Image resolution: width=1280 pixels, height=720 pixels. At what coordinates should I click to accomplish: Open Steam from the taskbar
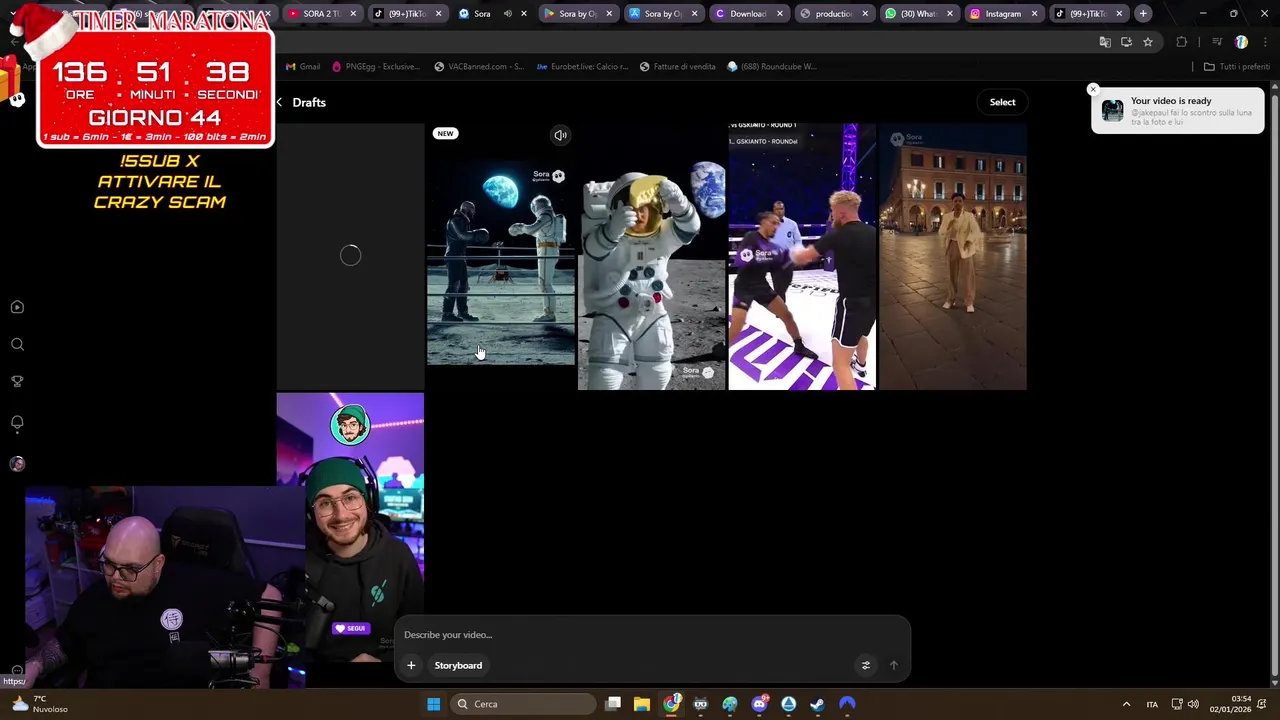coord(818,704)
